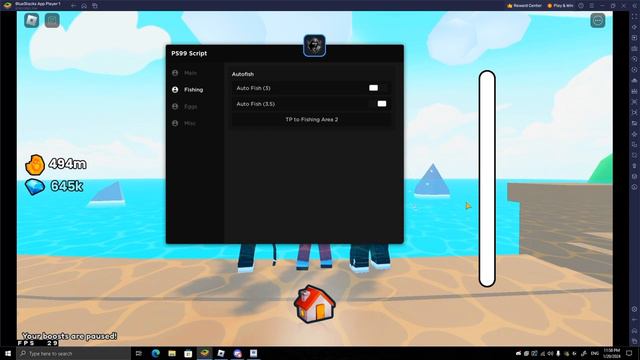Screen dimensions: 640x360
Task: Click the blue diamond gems icon
Action: click(35, 187)
